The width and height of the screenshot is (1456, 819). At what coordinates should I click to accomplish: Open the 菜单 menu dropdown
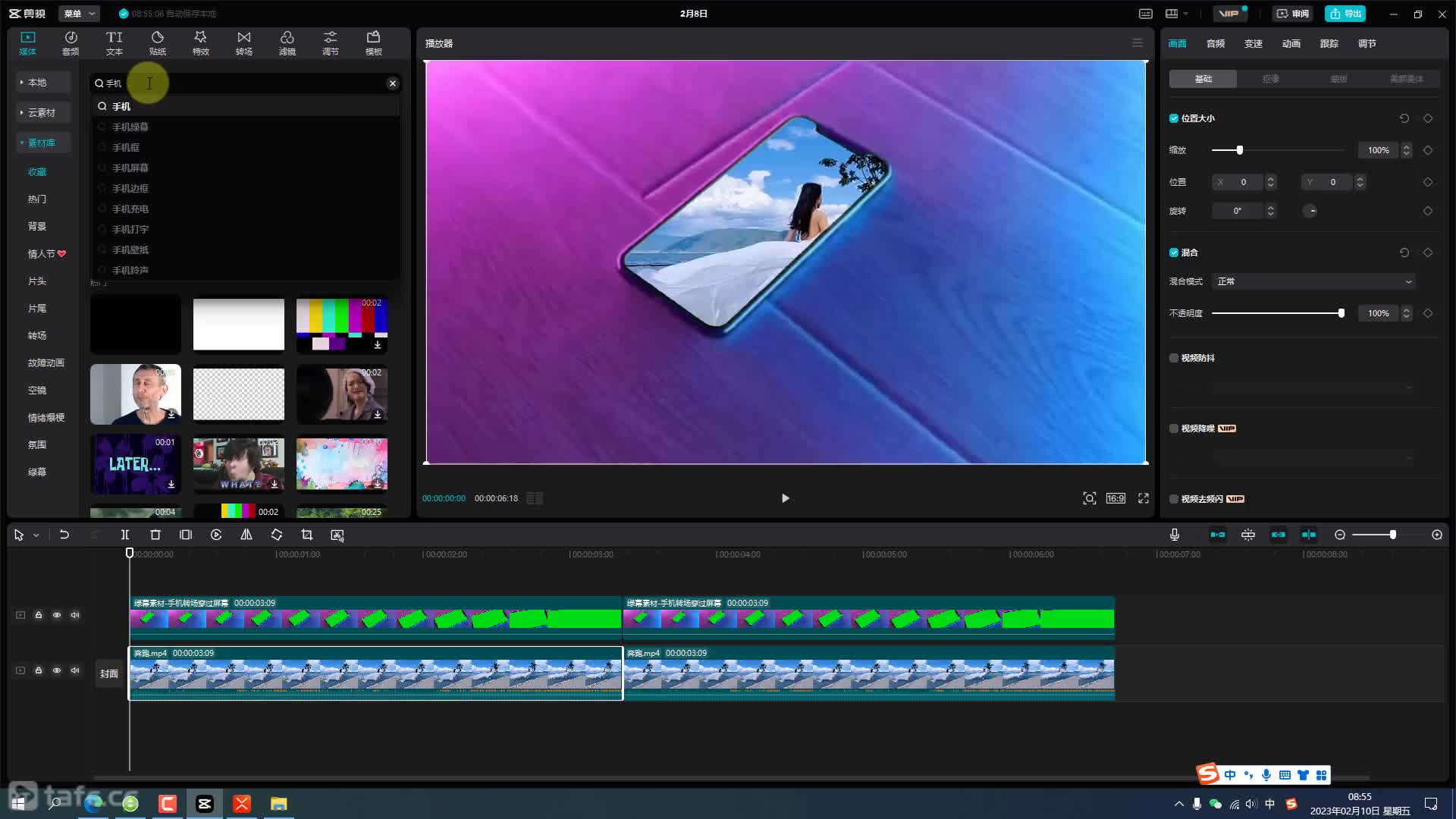80,14
